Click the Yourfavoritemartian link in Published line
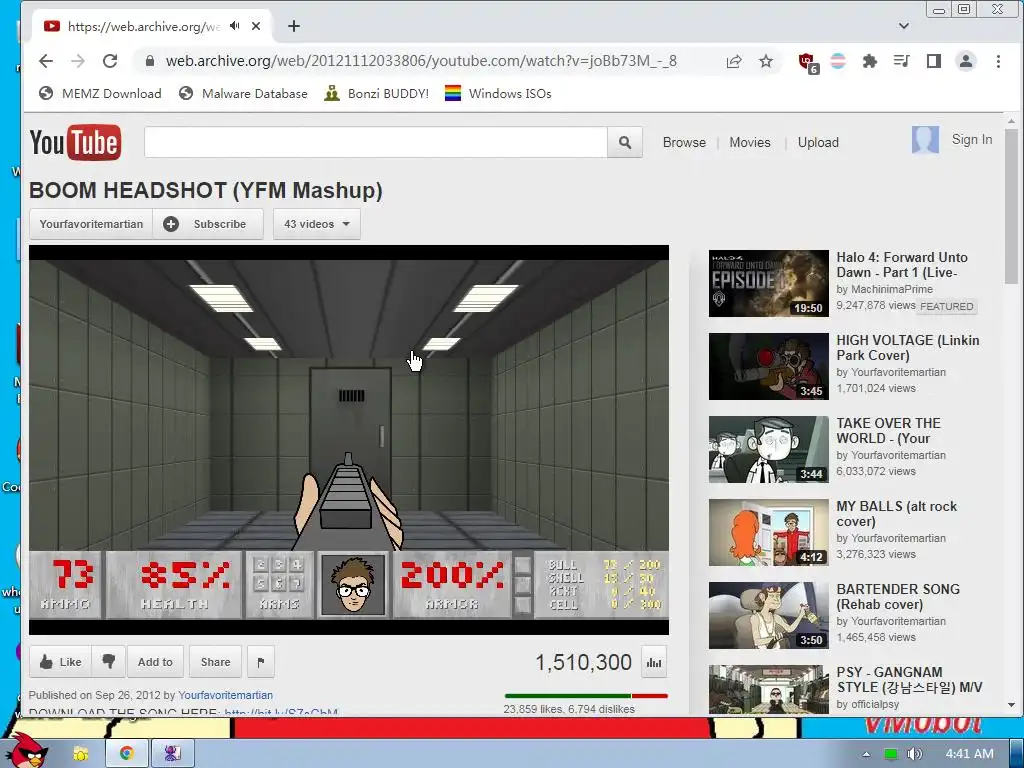 (225, 695)
